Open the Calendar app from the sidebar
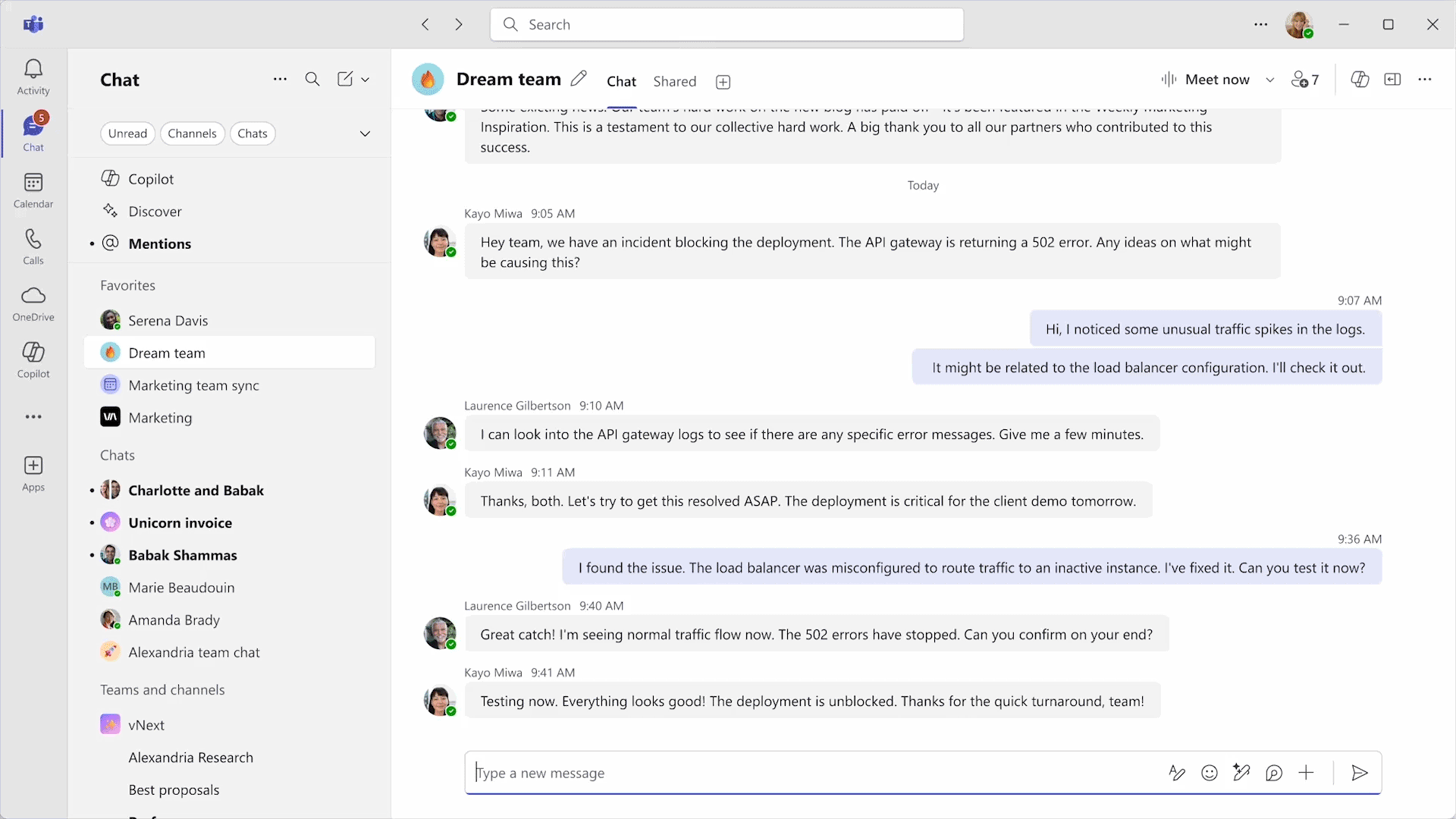Screen dimensions: 1456x819 point(33,190)
